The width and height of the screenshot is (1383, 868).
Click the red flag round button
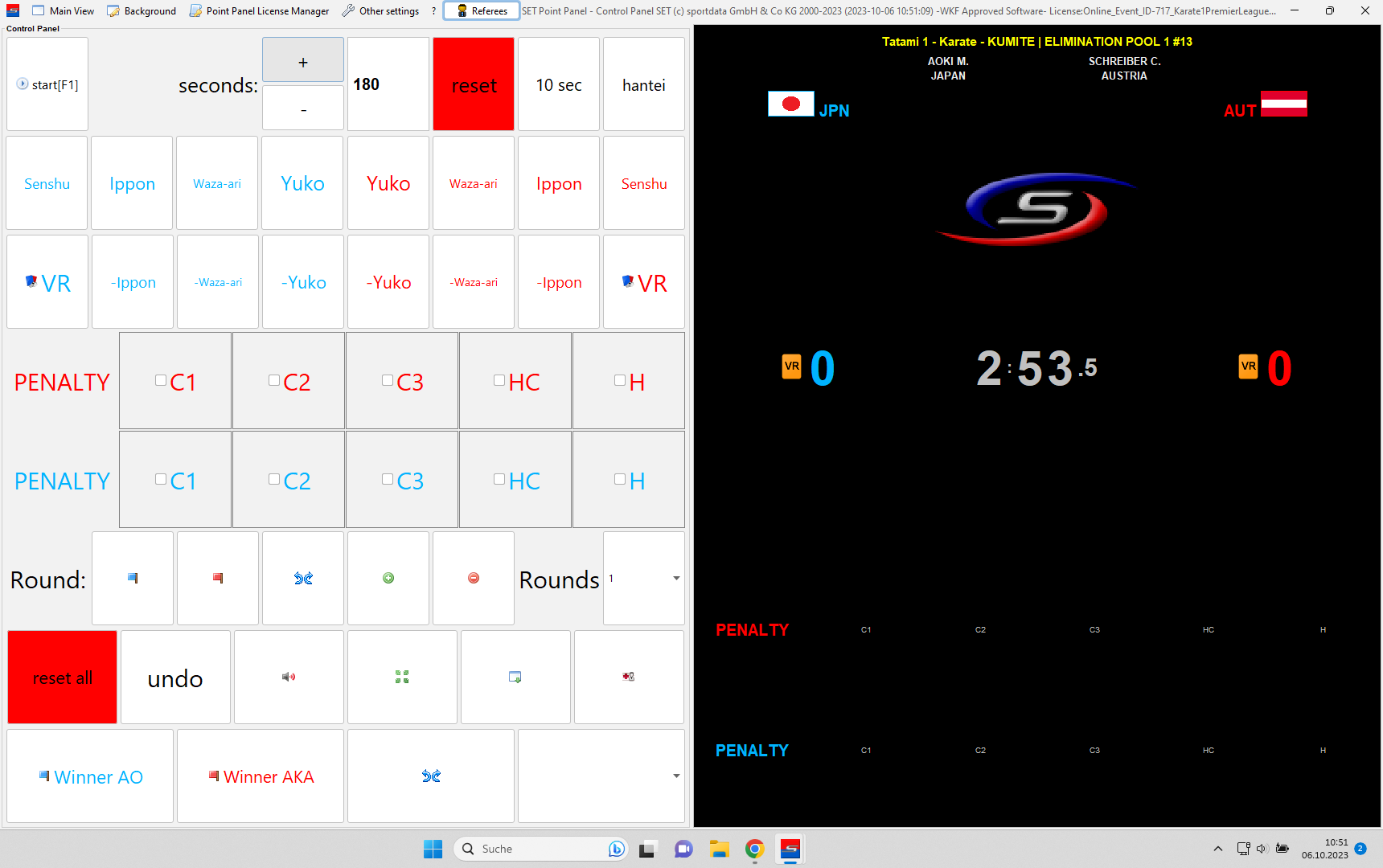pyautogui.click(x=218, y=578)
